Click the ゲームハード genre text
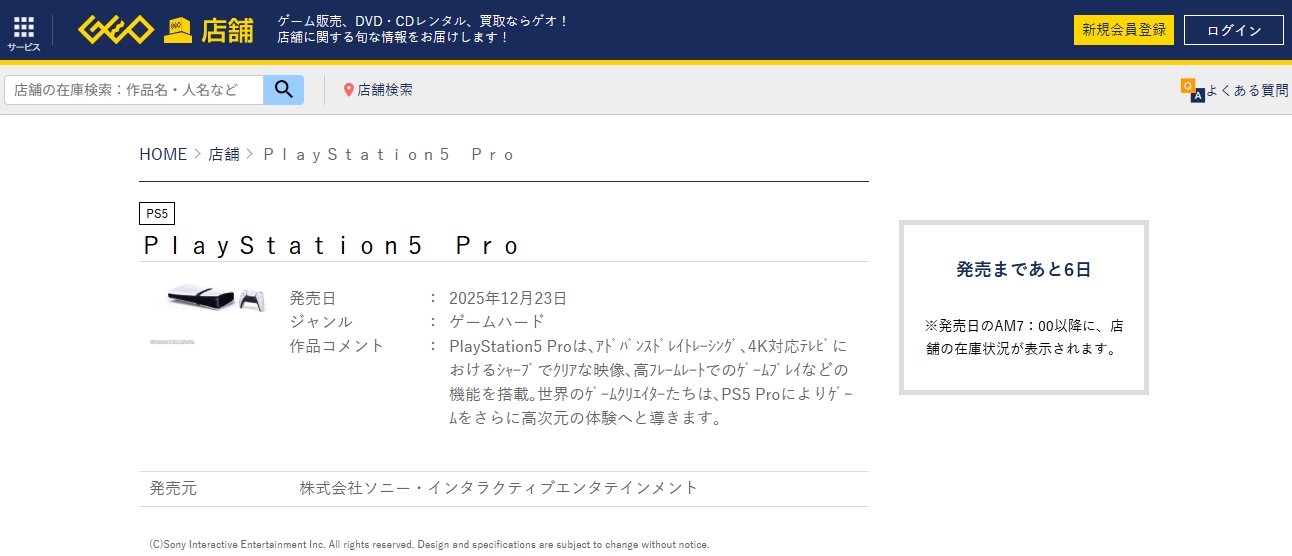The width and height of the screenshot is (1292, 556). coord(497,321)
